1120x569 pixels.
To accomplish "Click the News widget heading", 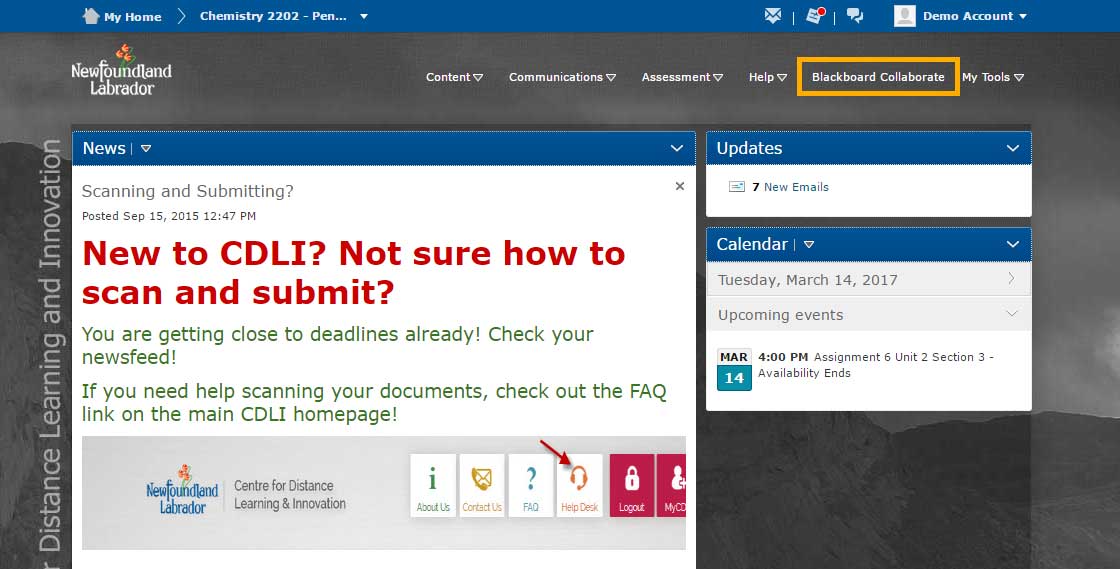I will (x=104, y=148).
